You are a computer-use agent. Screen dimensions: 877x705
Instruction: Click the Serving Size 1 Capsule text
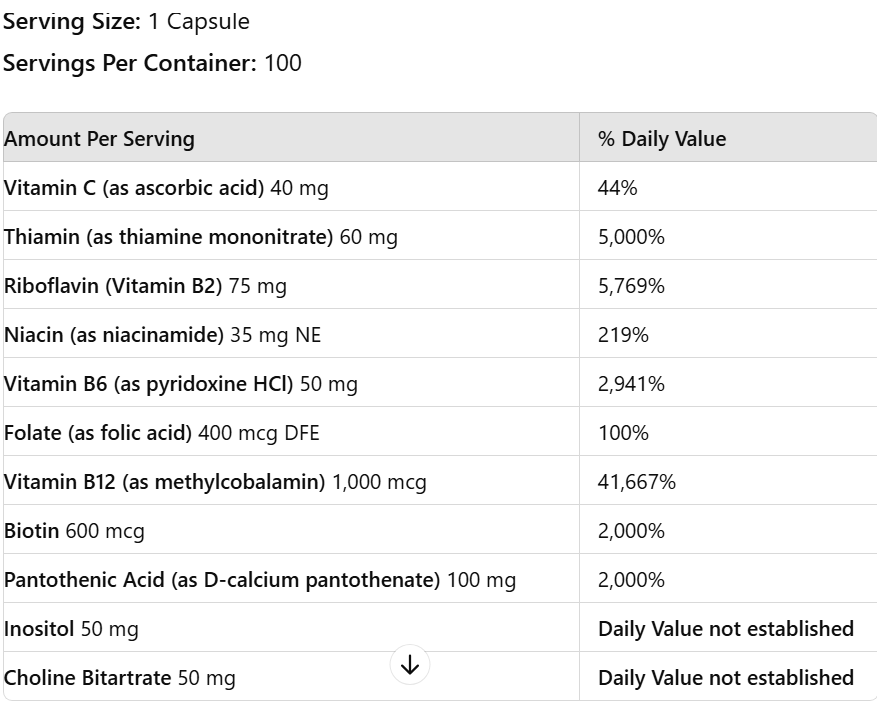click(126, 21)
